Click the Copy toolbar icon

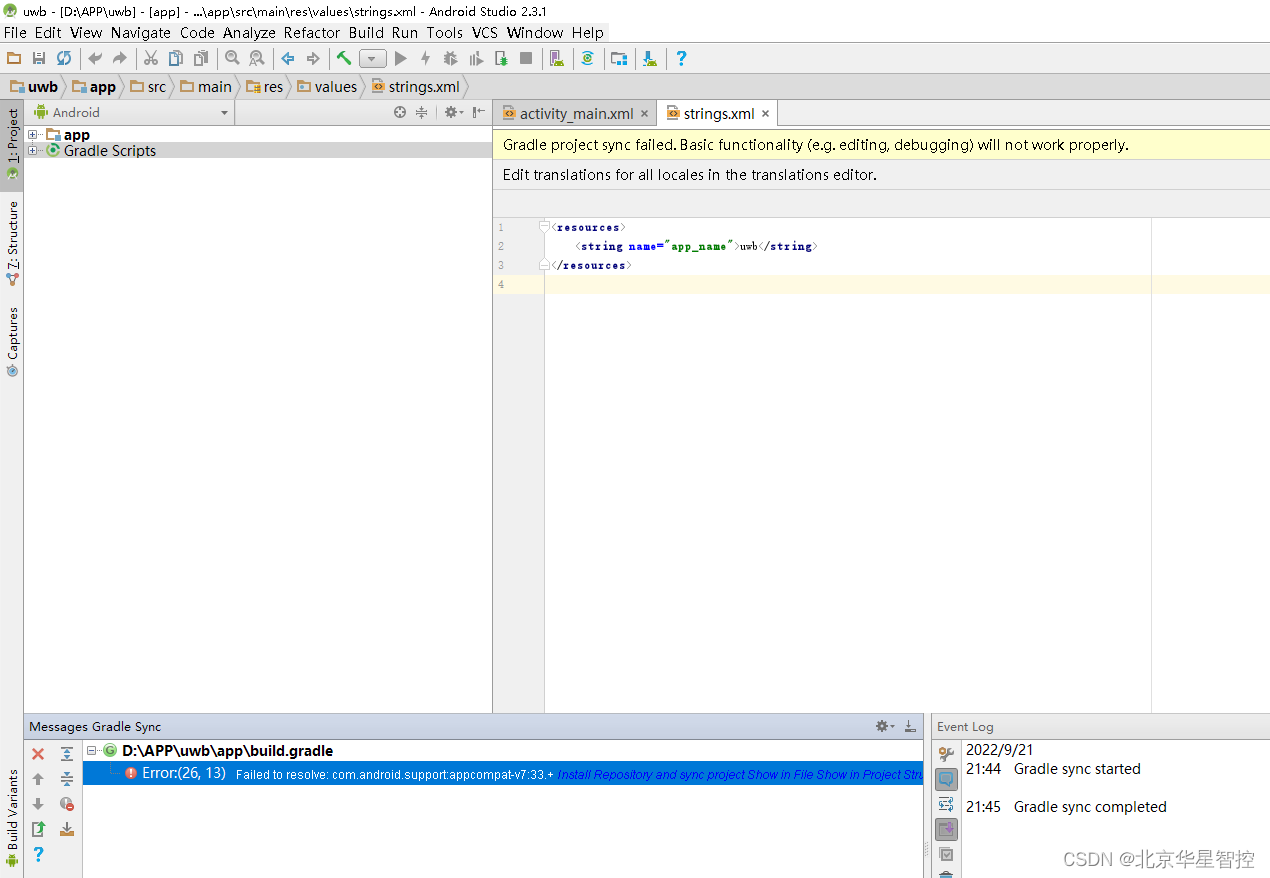tap(176, 59)
